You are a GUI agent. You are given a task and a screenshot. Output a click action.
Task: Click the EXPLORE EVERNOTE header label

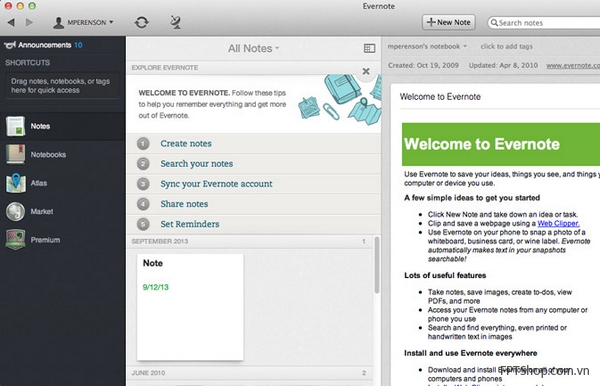point(165,68)
